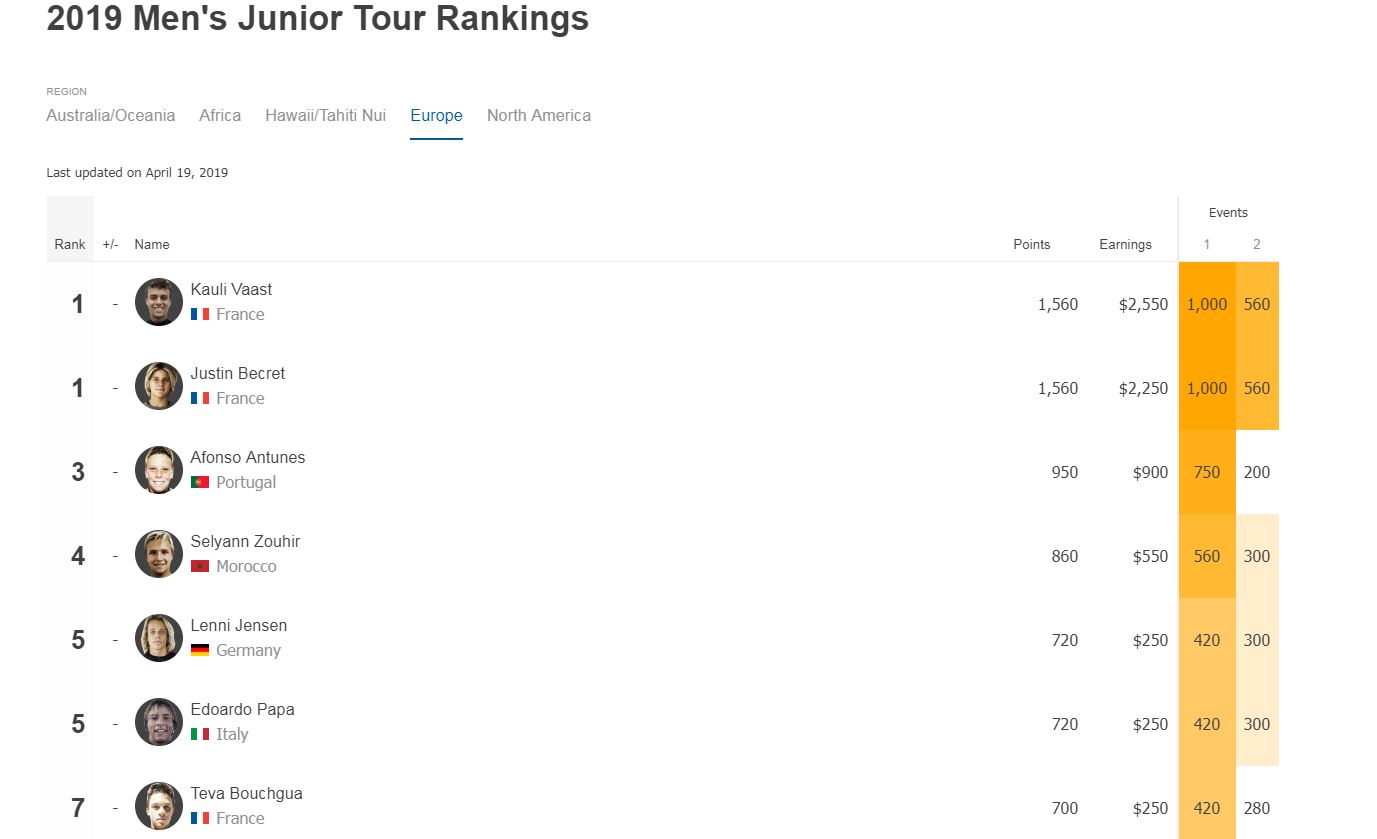Click Selyann Zouhir's 300 event 2 cell

pos(1257,556)
